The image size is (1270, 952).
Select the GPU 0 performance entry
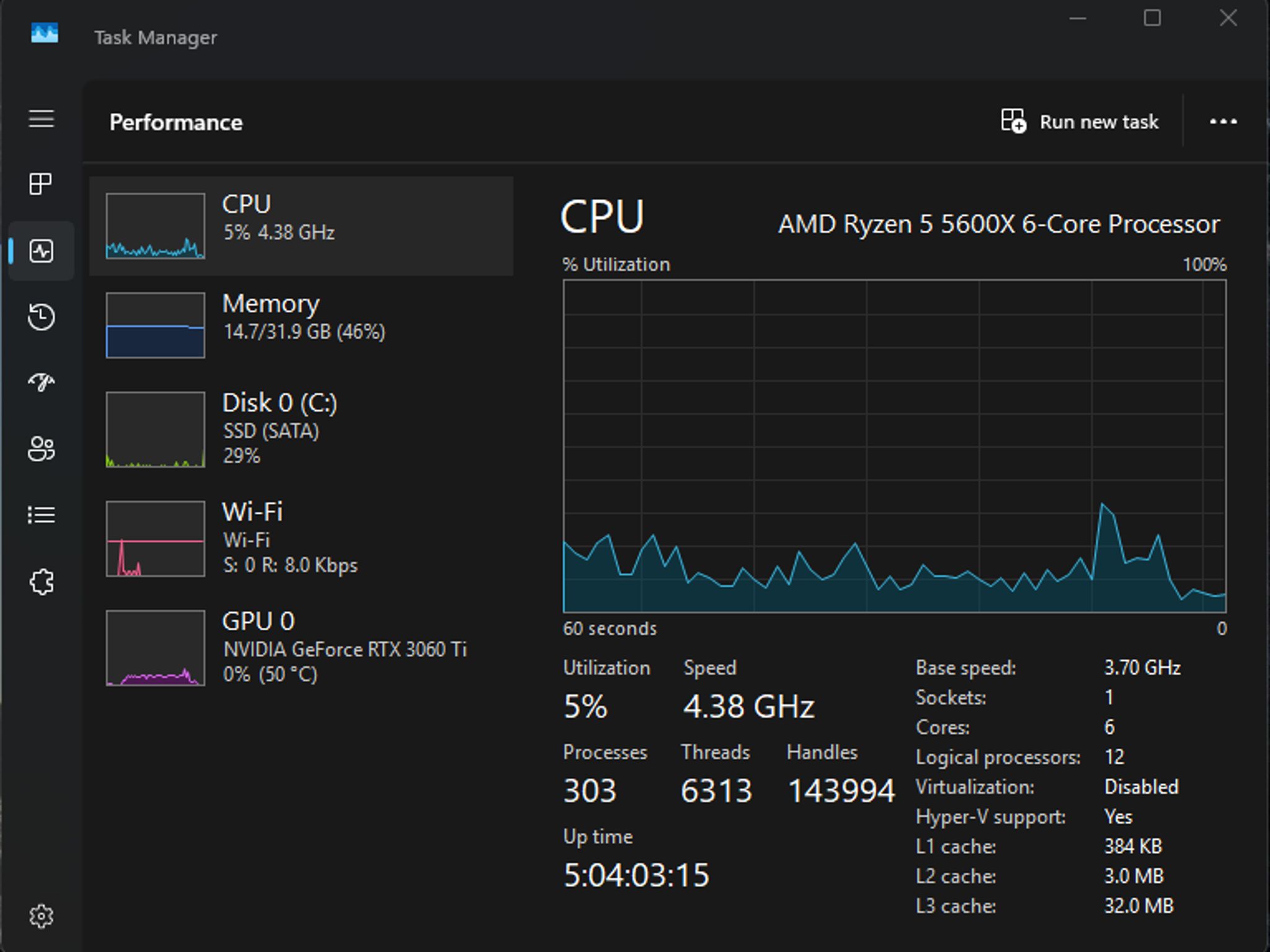pyautogui.click(x=301, y=648)
